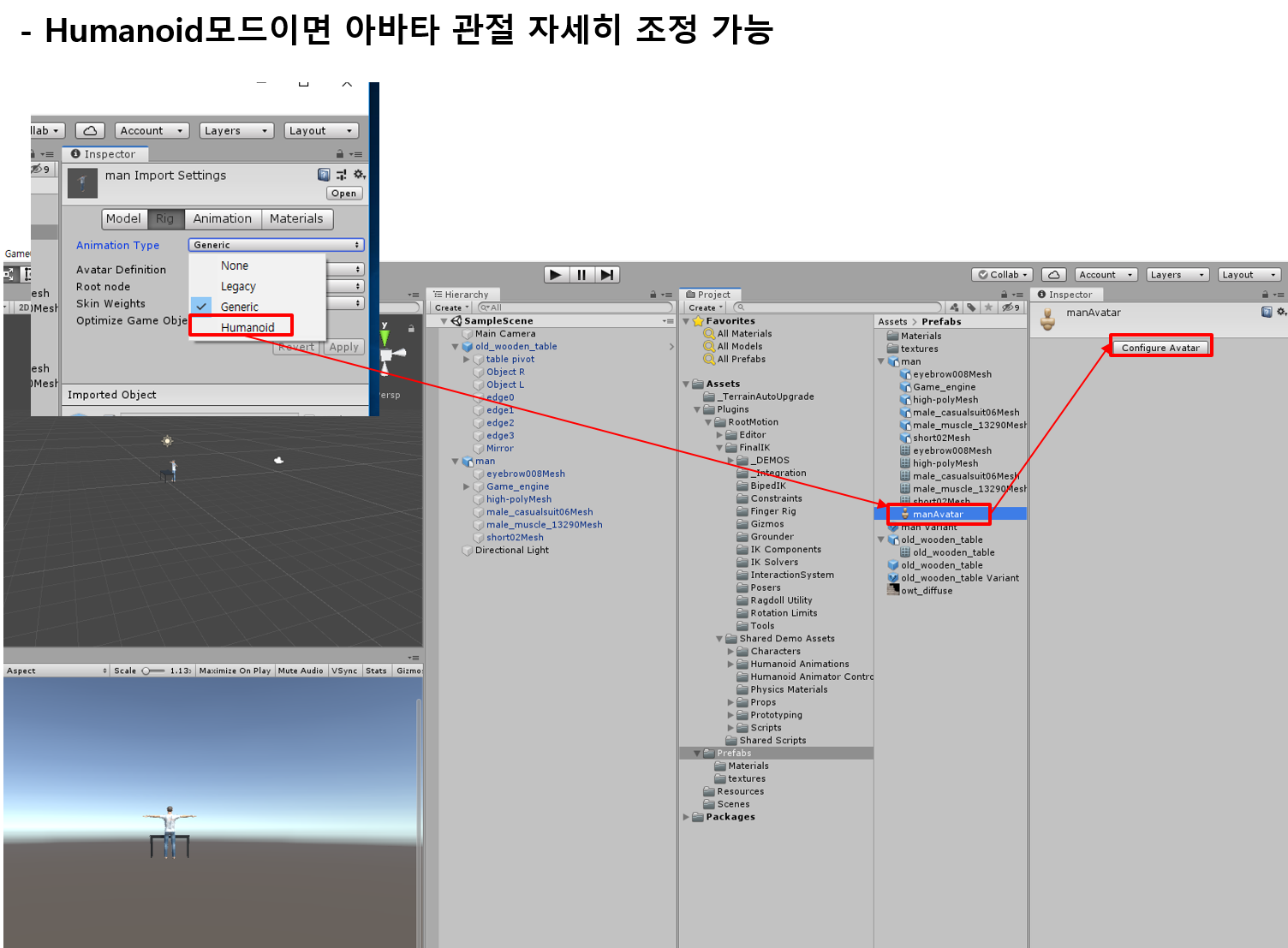1288x948 pixels.
Task: Expand Game_engine in Hierarchy
Action: (467, 486)
